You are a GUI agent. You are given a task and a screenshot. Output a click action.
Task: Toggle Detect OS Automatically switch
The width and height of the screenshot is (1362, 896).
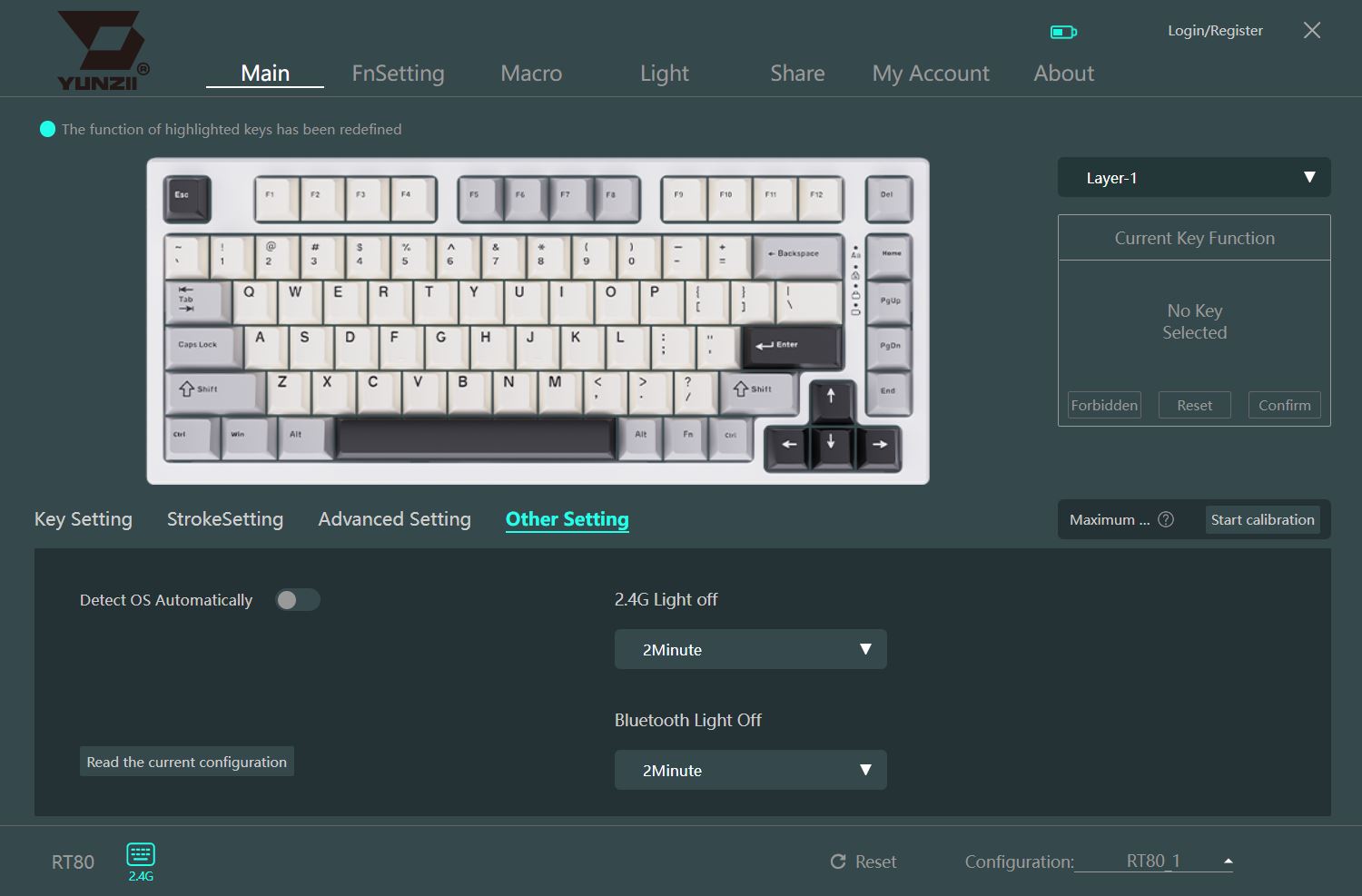[x=298, y=600]
